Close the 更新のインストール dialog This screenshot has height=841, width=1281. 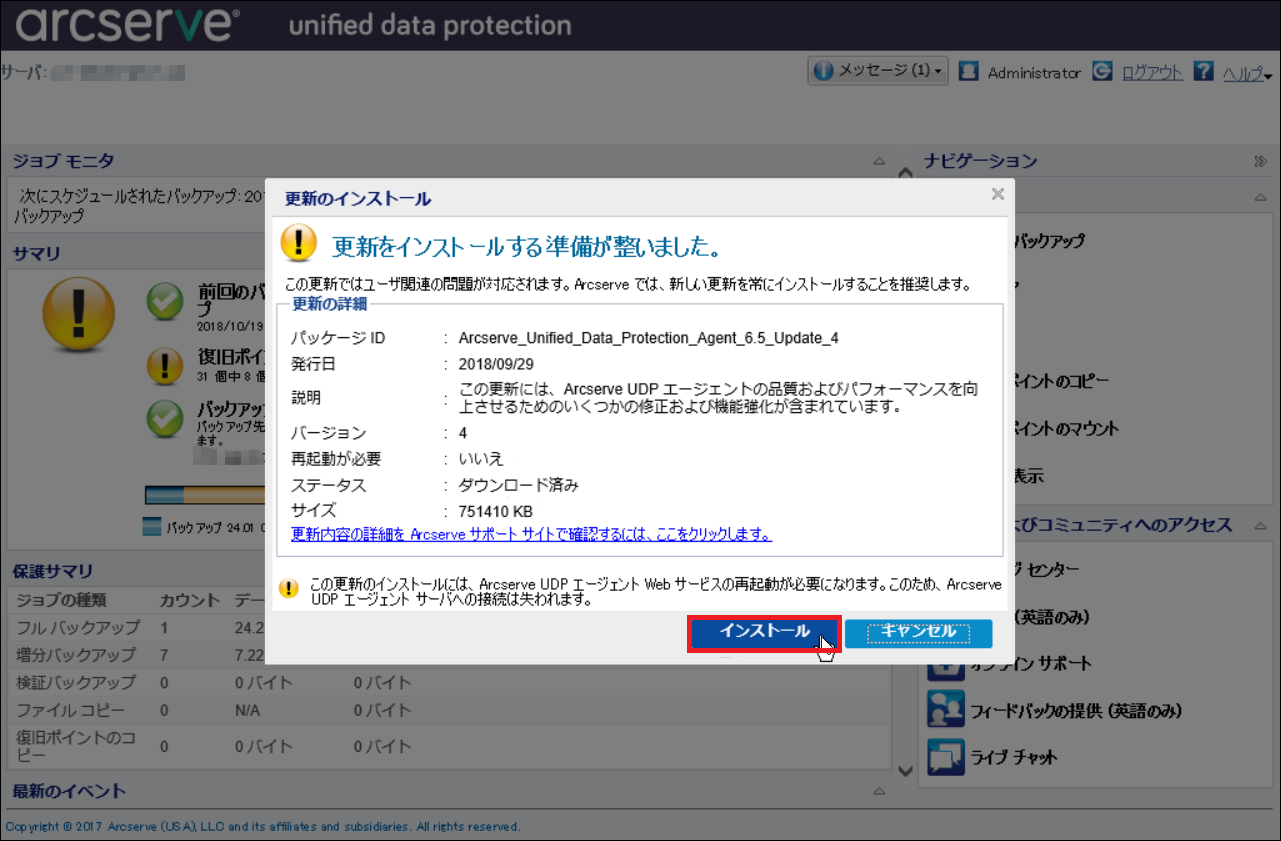(x=998, y=195)
